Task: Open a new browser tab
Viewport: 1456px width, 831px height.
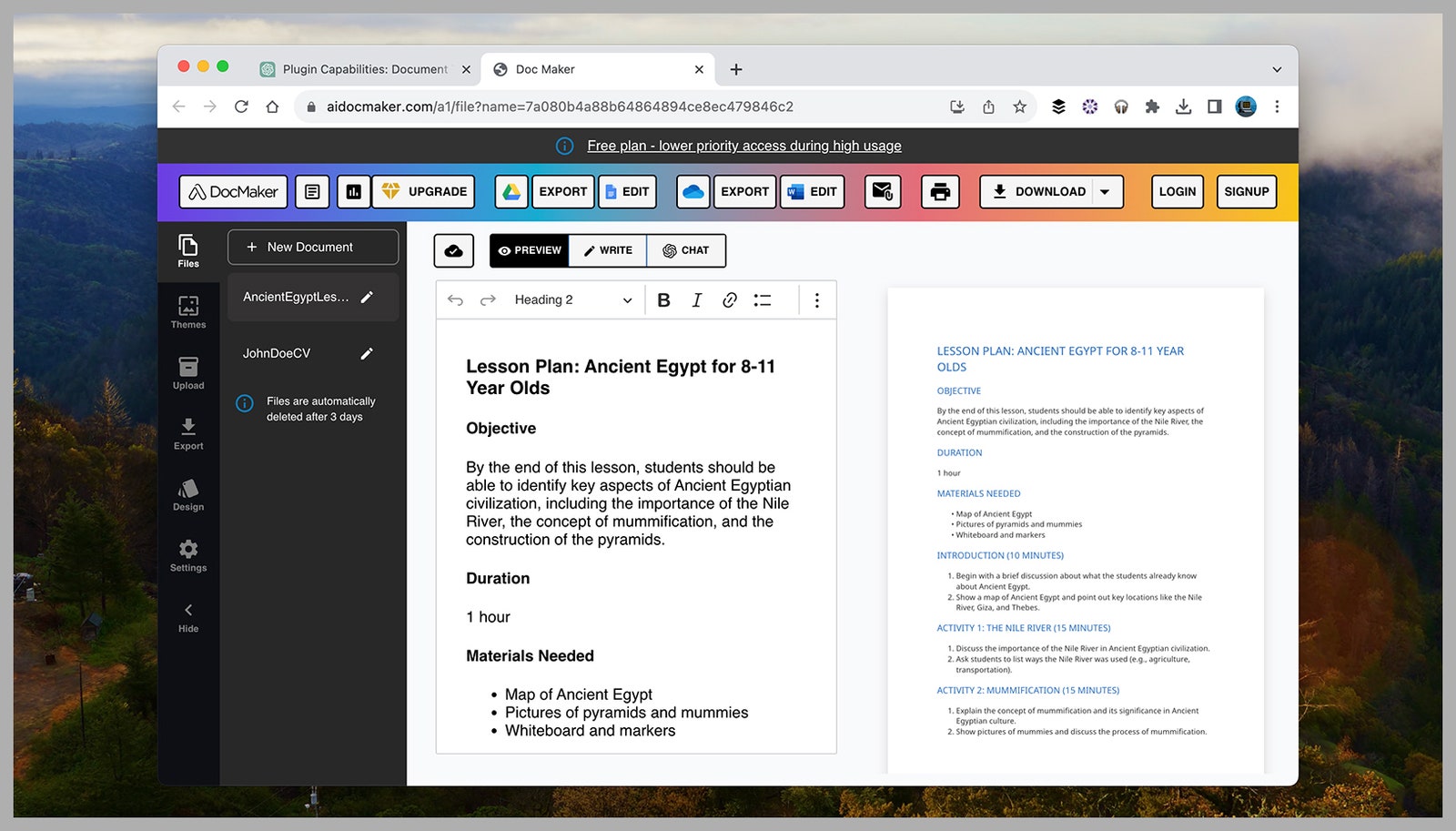Action: pos(736,69)
